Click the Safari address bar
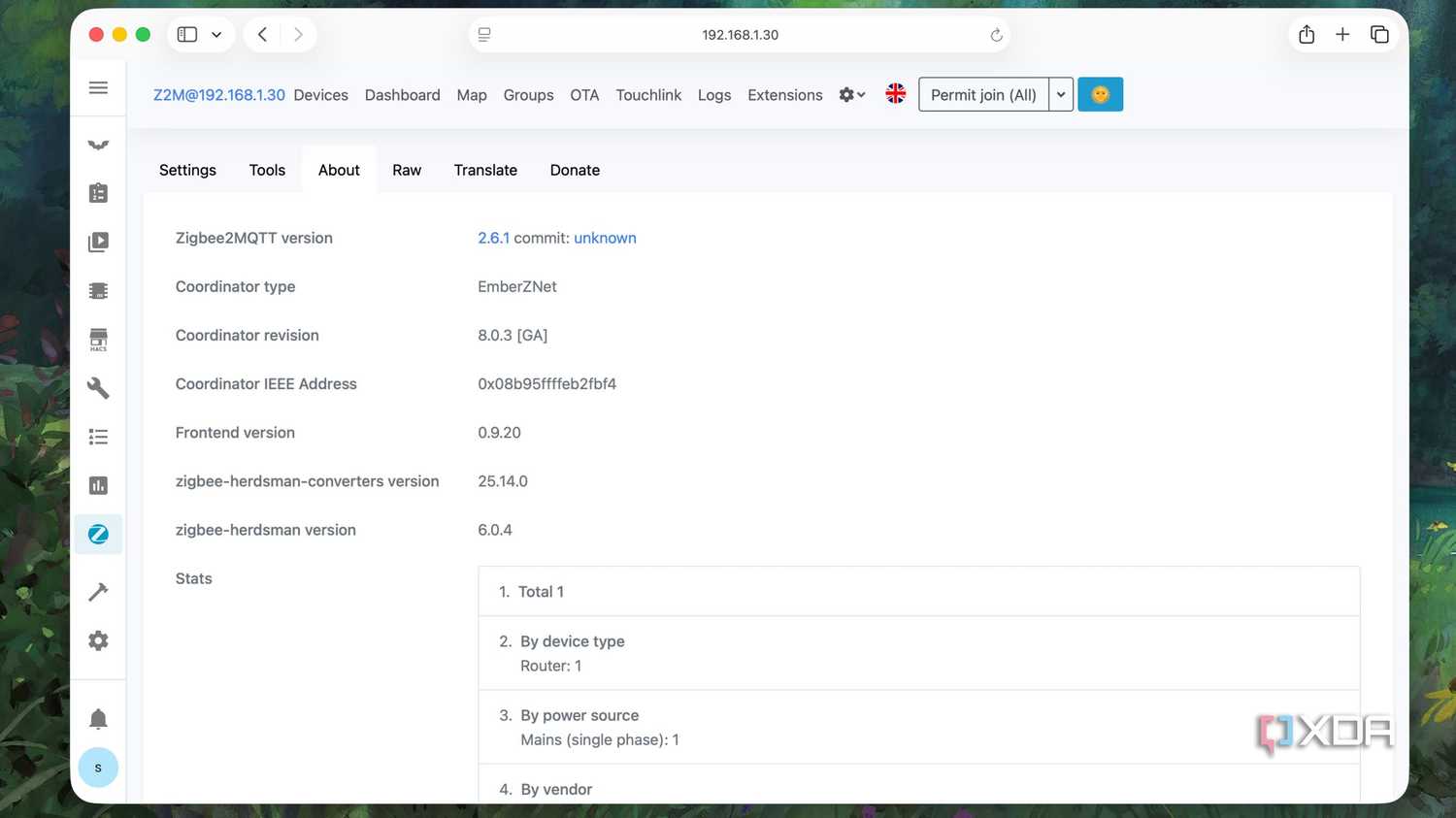Image resolution: width=1456 pixels, height=818 pixels. [740, 35]
